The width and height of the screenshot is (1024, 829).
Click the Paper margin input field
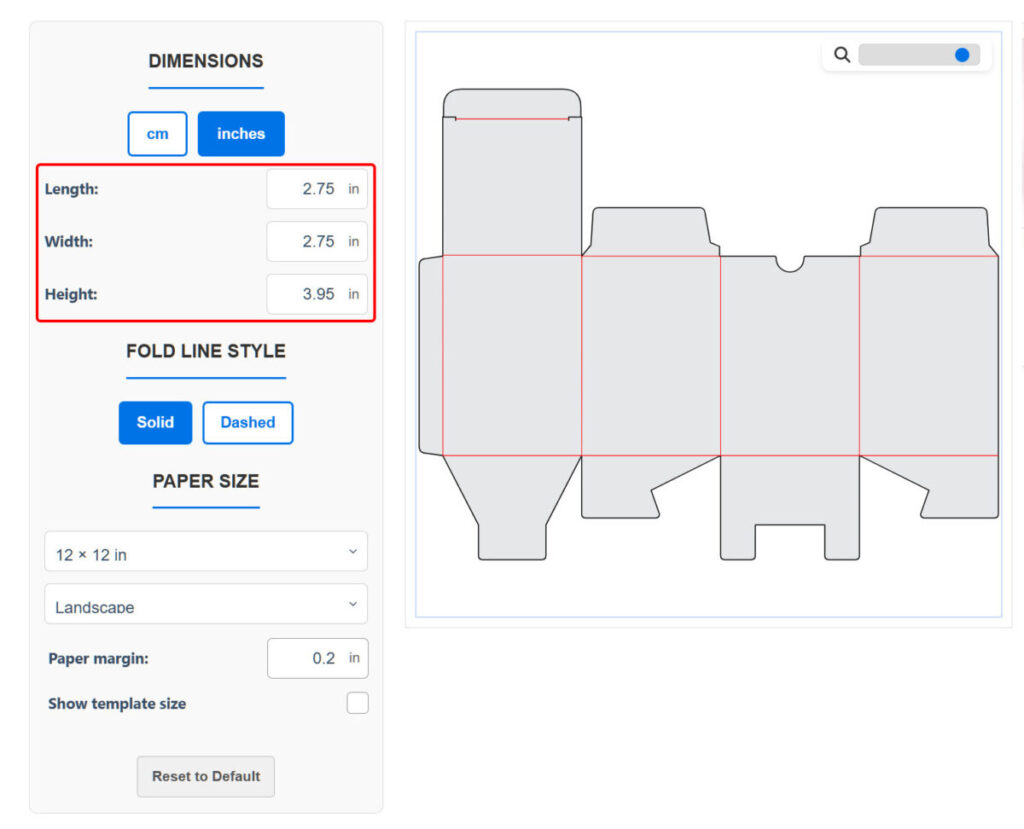coord(317,658)
